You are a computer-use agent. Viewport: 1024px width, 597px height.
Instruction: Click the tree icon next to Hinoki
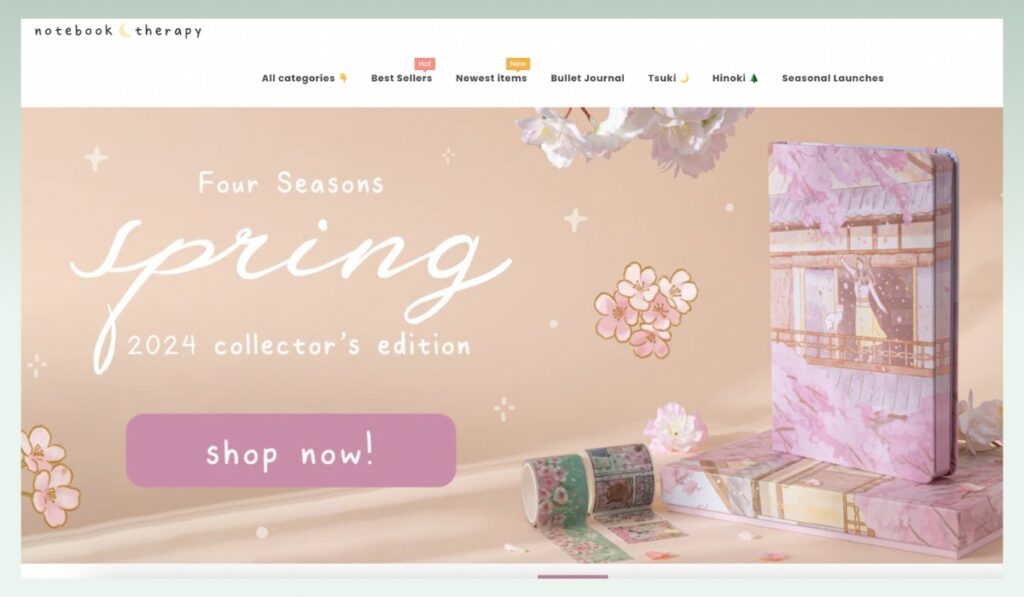click(754, 78)
